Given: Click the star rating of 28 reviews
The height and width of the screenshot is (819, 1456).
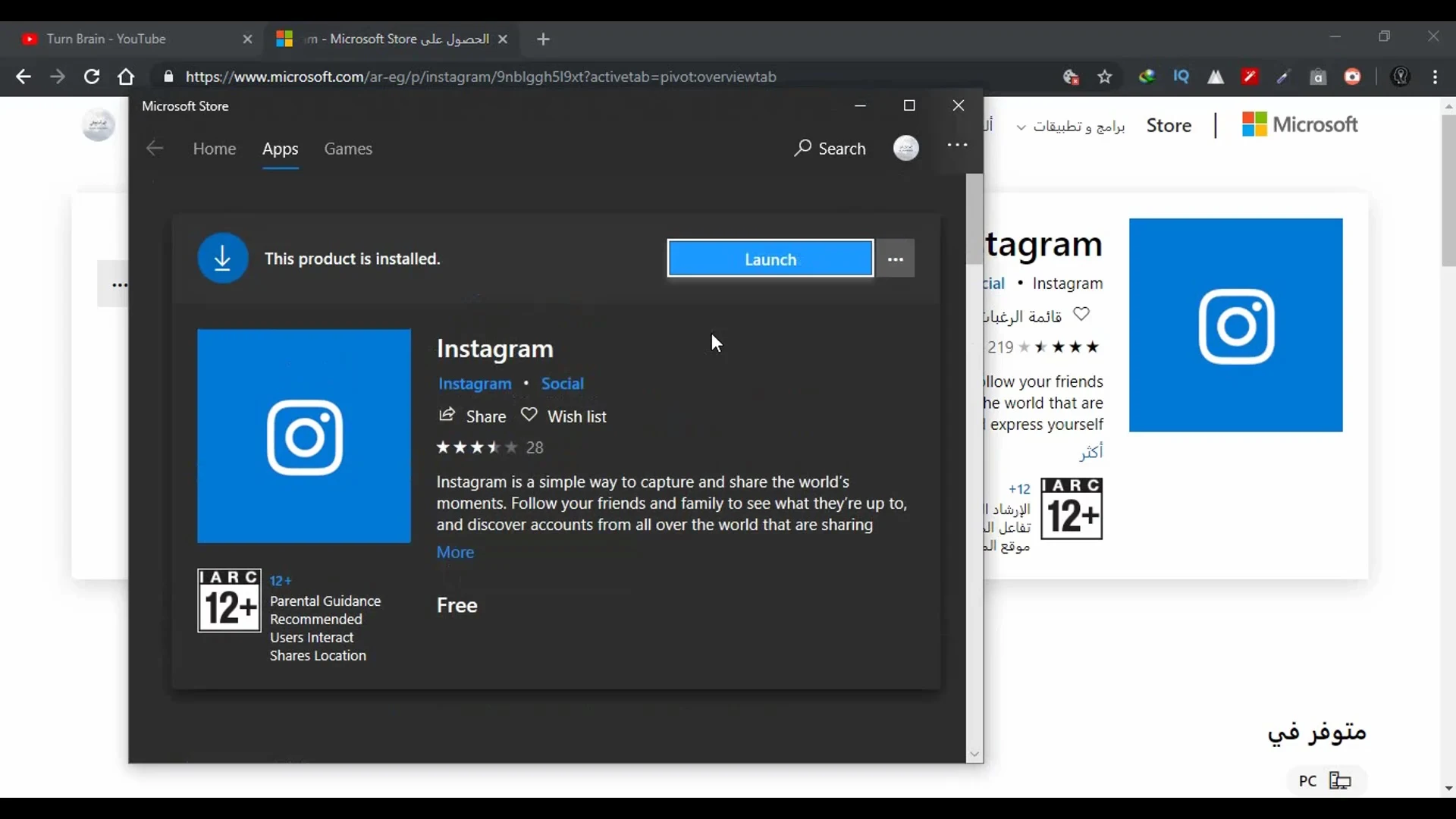Looking at the screenshot, I should point(490,447).
